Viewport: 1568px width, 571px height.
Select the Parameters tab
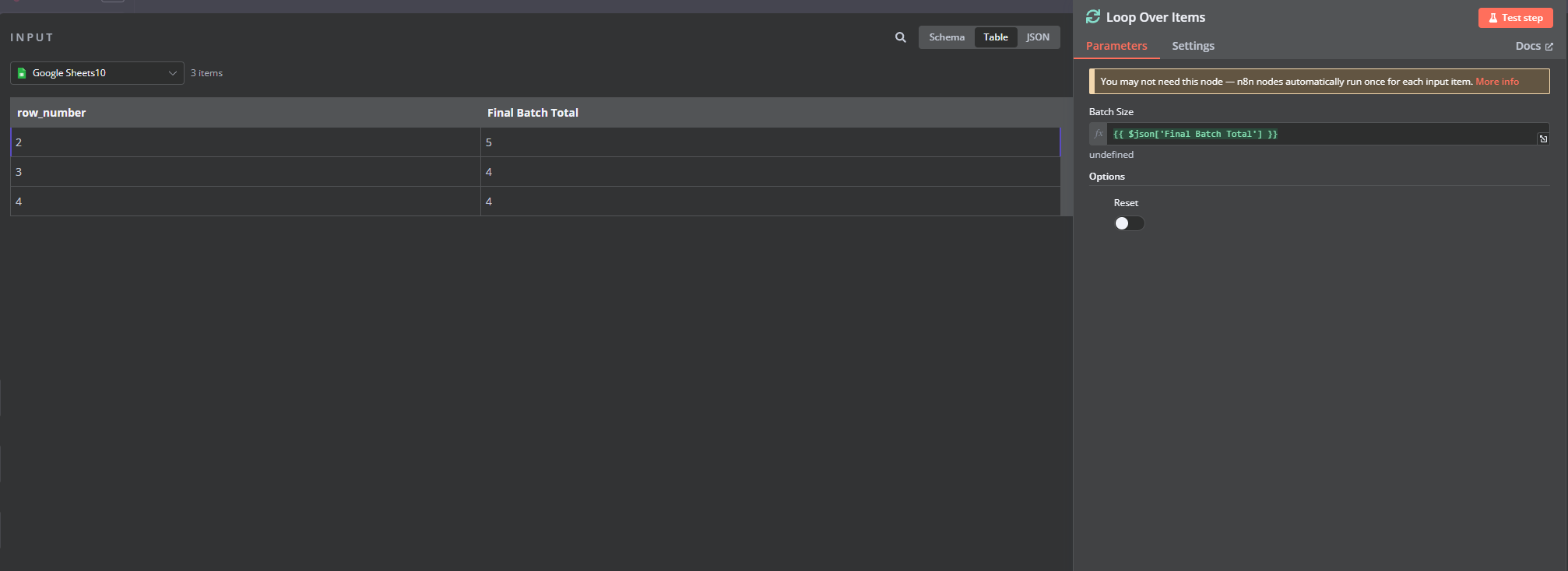point(1116,46)
